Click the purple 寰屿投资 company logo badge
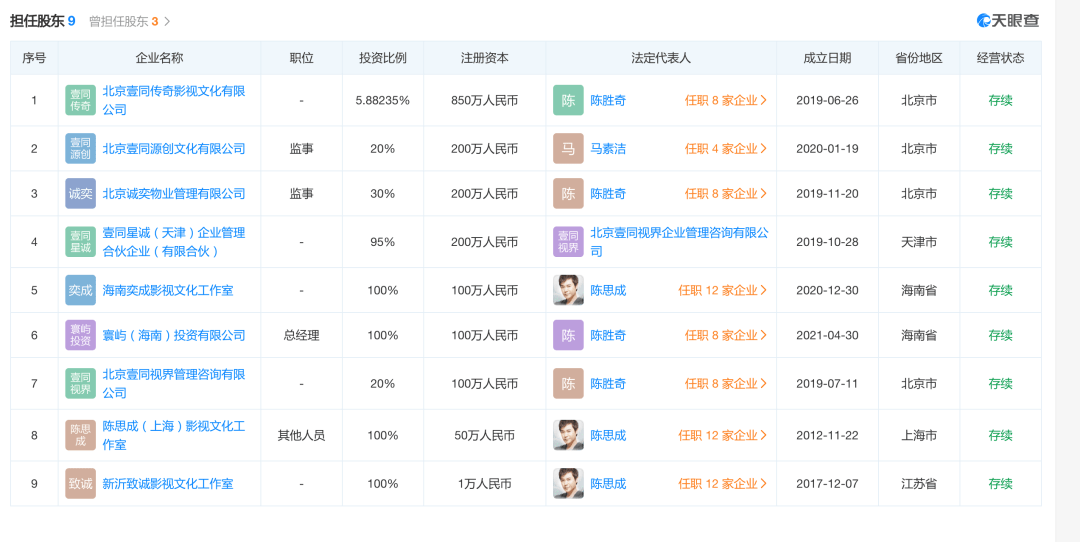This screenshot has height=542, width=1080. pos(81,335)
